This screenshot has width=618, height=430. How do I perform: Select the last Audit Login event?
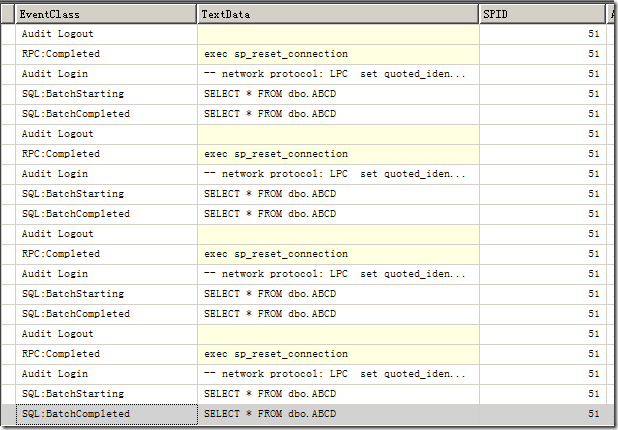click(x=55, y=374)
